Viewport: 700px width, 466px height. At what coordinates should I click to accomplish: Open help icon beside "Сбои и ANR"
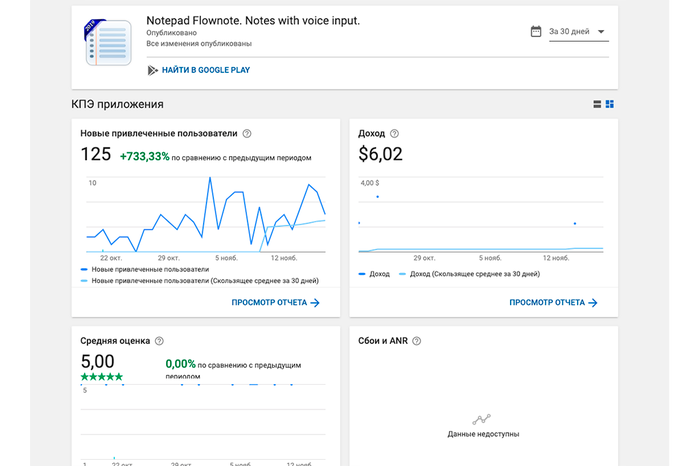point(416,341)
